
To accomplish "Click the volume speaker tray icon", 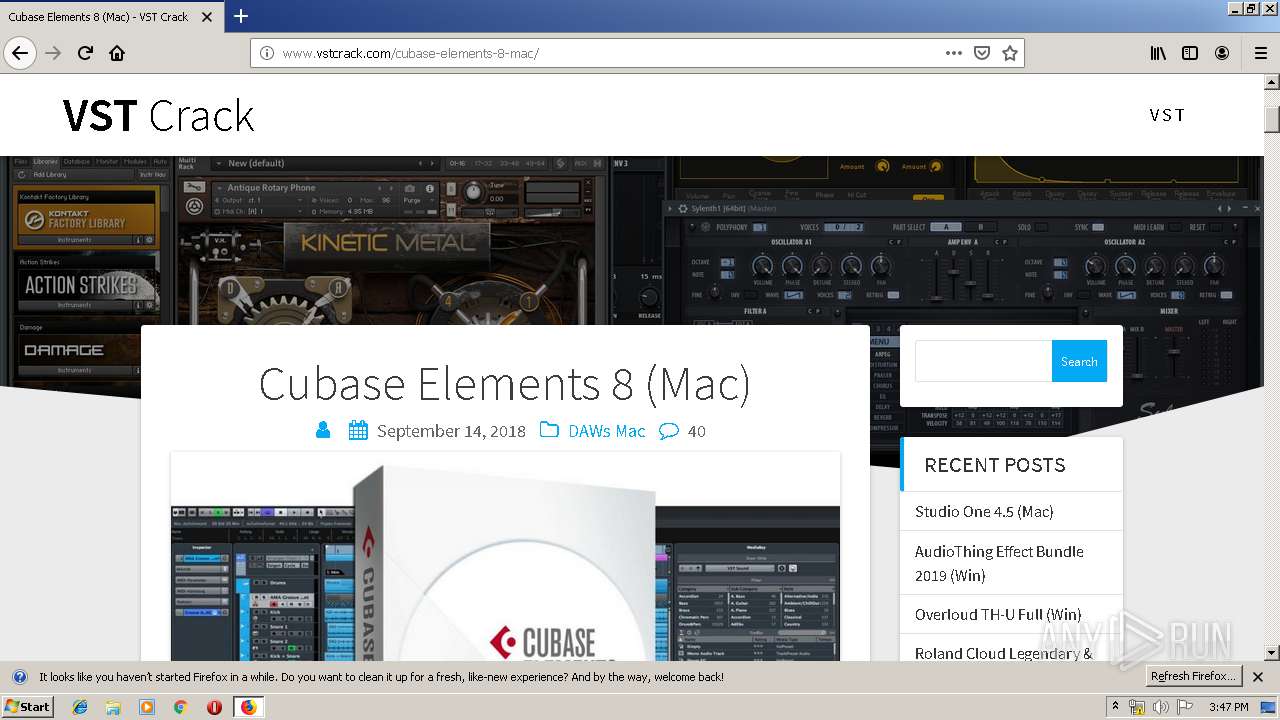I will (1161, 707).
